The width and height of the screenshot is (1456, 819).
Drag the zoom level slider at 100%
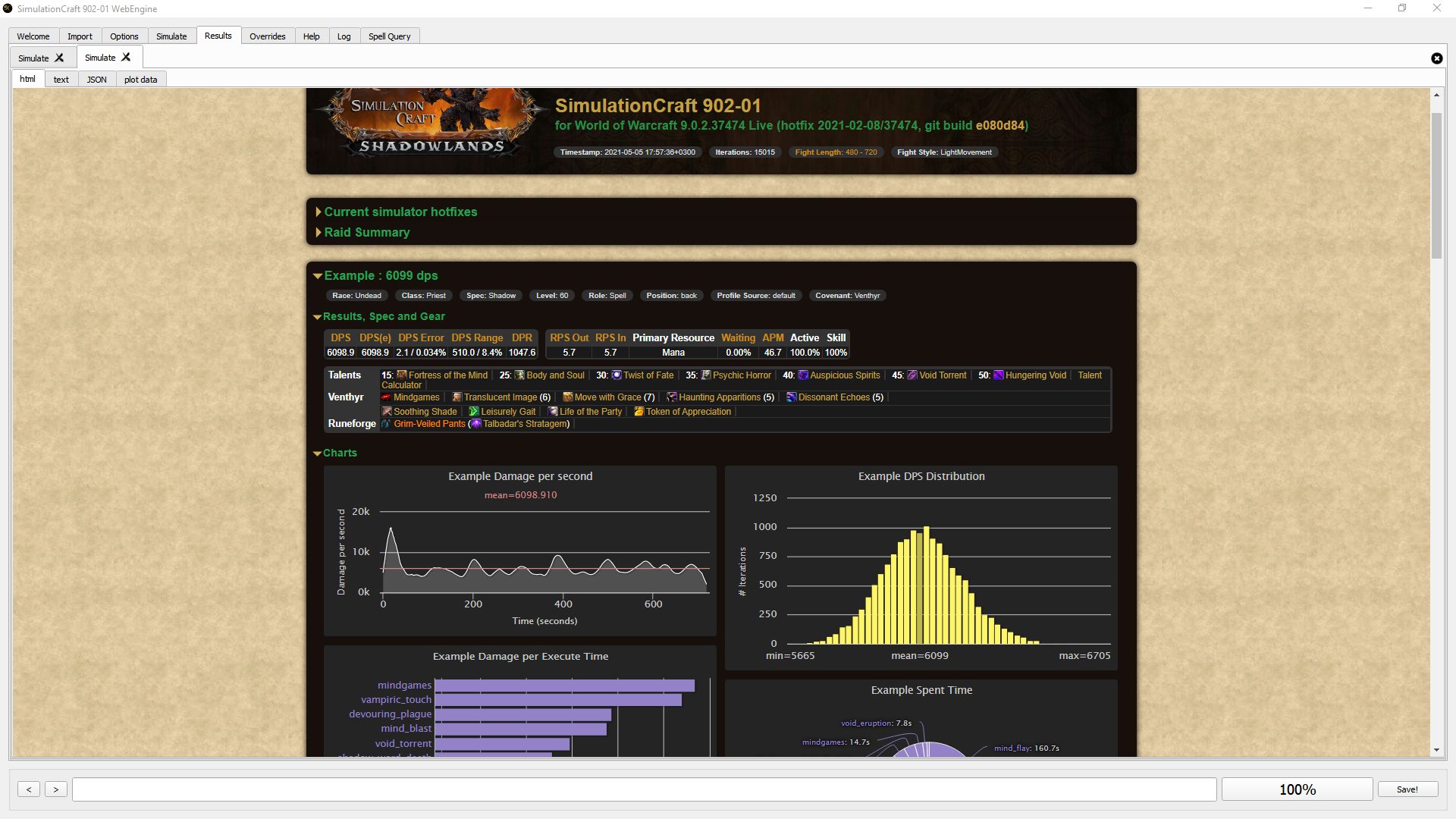(x=1297, y=789)
